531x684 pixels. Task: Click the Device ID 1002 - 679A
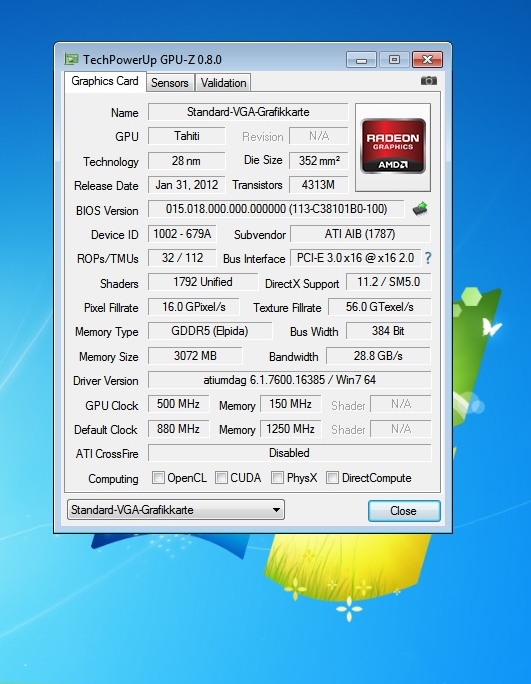tap(182, 234)
